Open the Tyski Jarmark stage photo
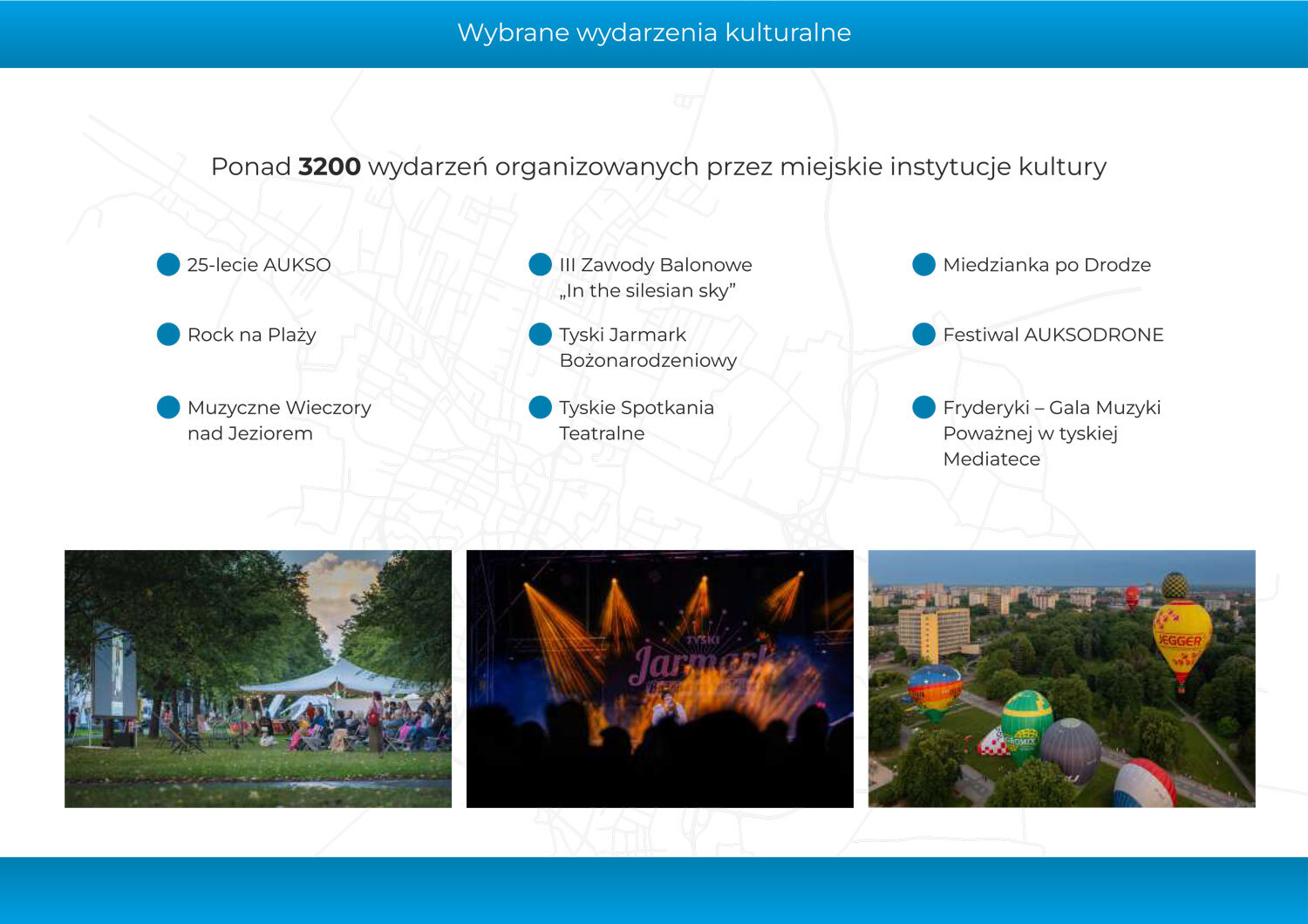Image resolution: width=1308 pixels, height=924 pixels. [660, 680]
